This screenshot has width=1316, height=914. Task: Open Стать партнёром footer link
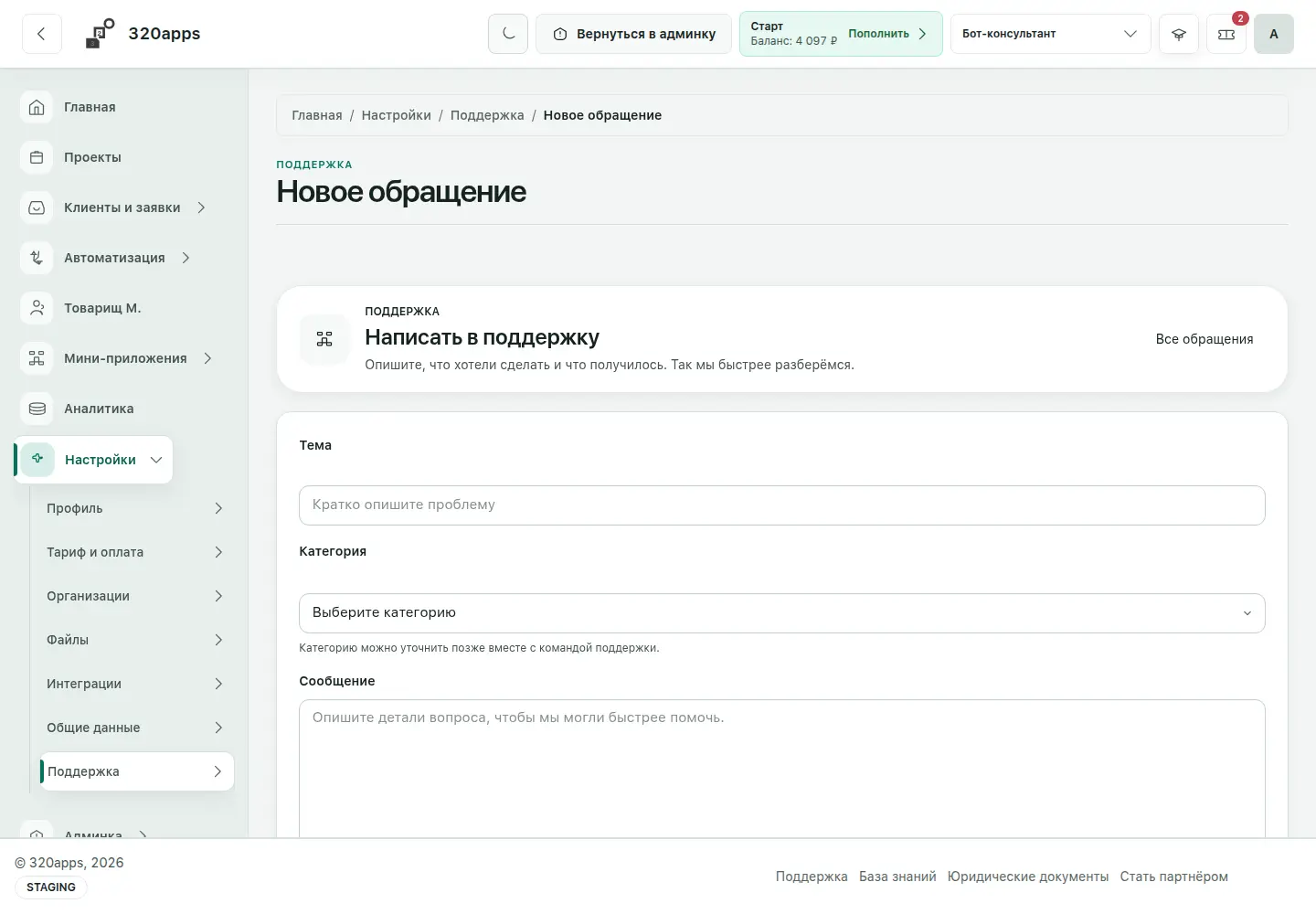pos(1174,877)
